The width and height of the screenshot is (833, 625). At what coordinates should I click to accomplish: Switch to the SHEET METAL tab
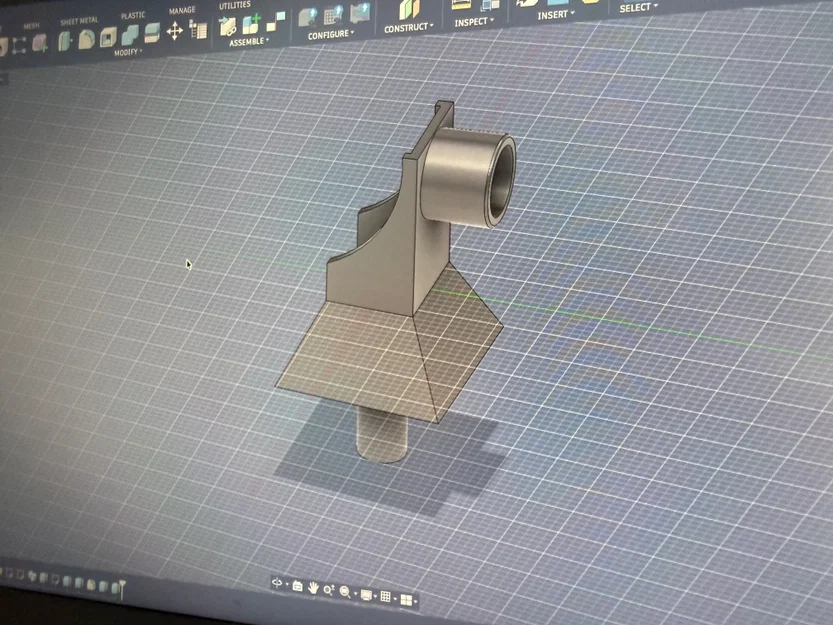click(79, 21)
